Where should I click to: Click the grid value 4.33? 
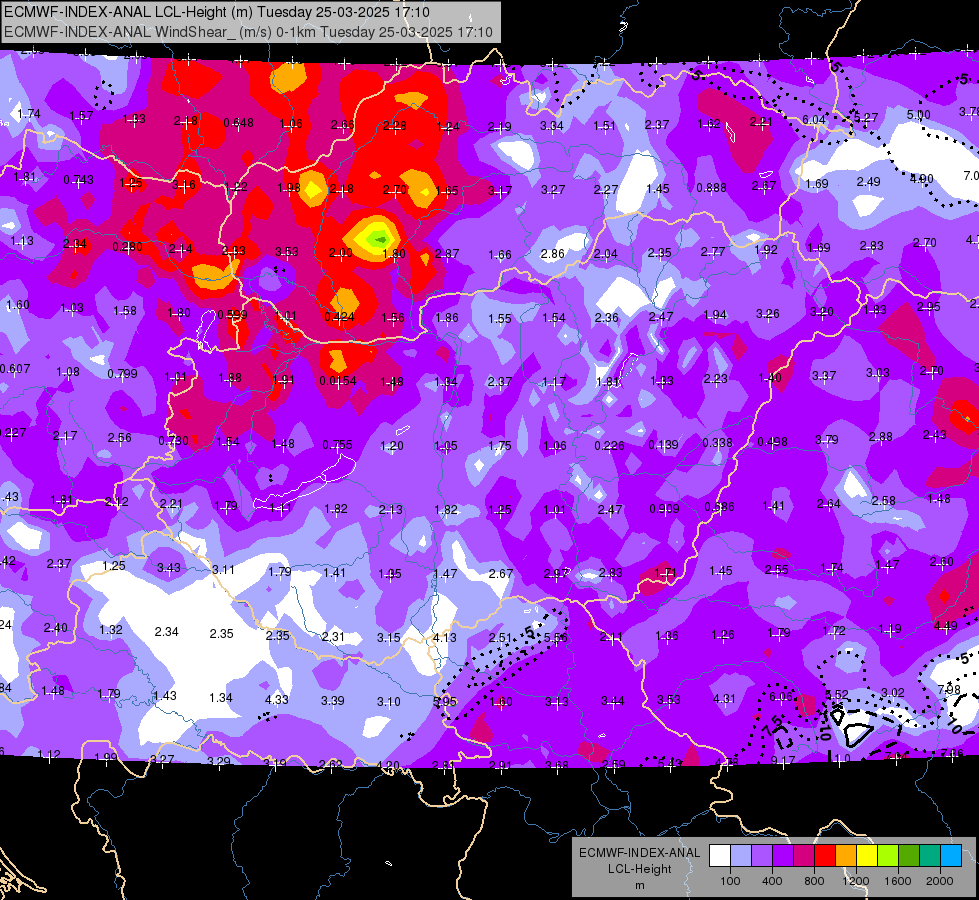click(x=277, y=700)
